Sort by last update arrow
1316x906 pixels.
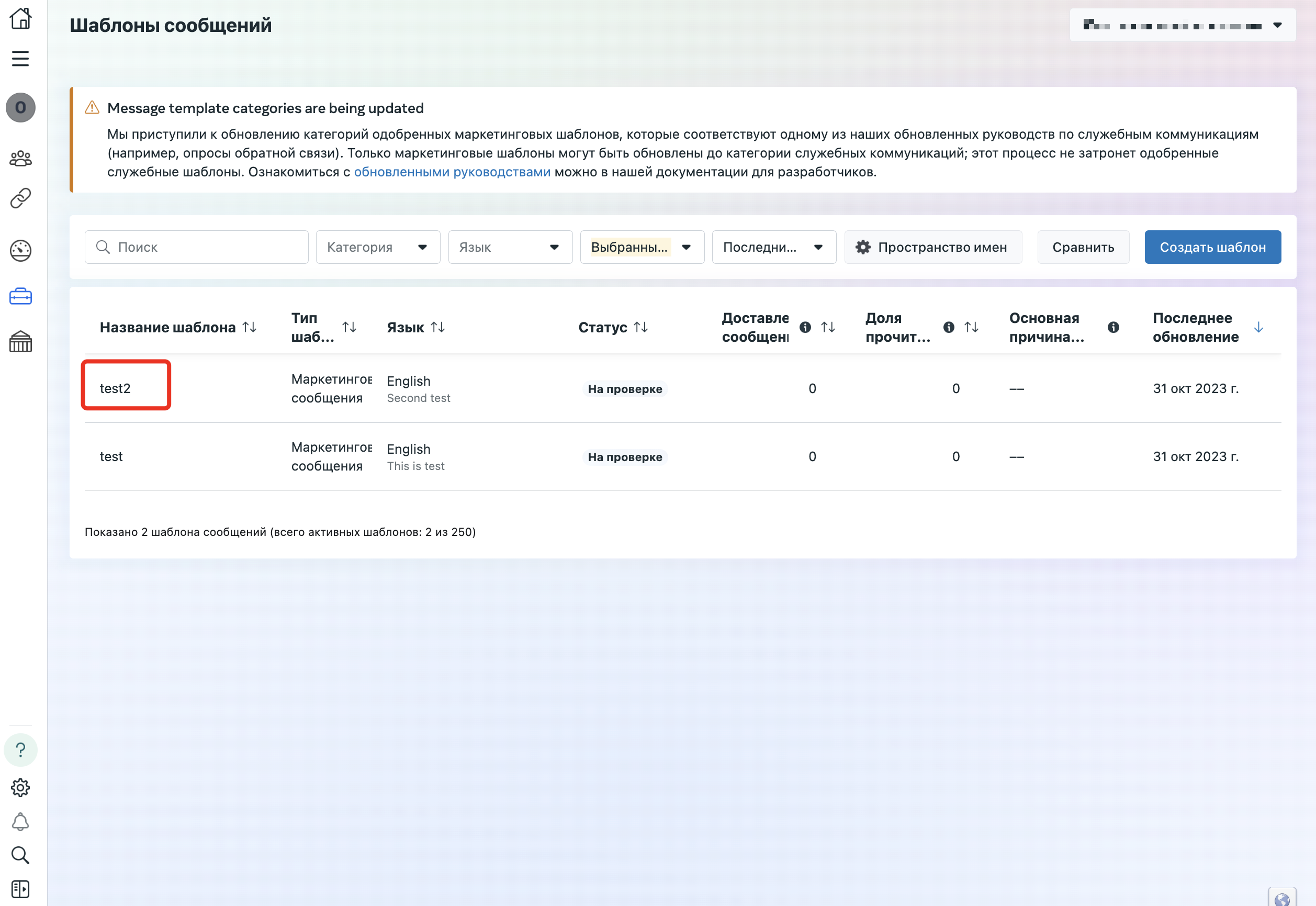1258,327
